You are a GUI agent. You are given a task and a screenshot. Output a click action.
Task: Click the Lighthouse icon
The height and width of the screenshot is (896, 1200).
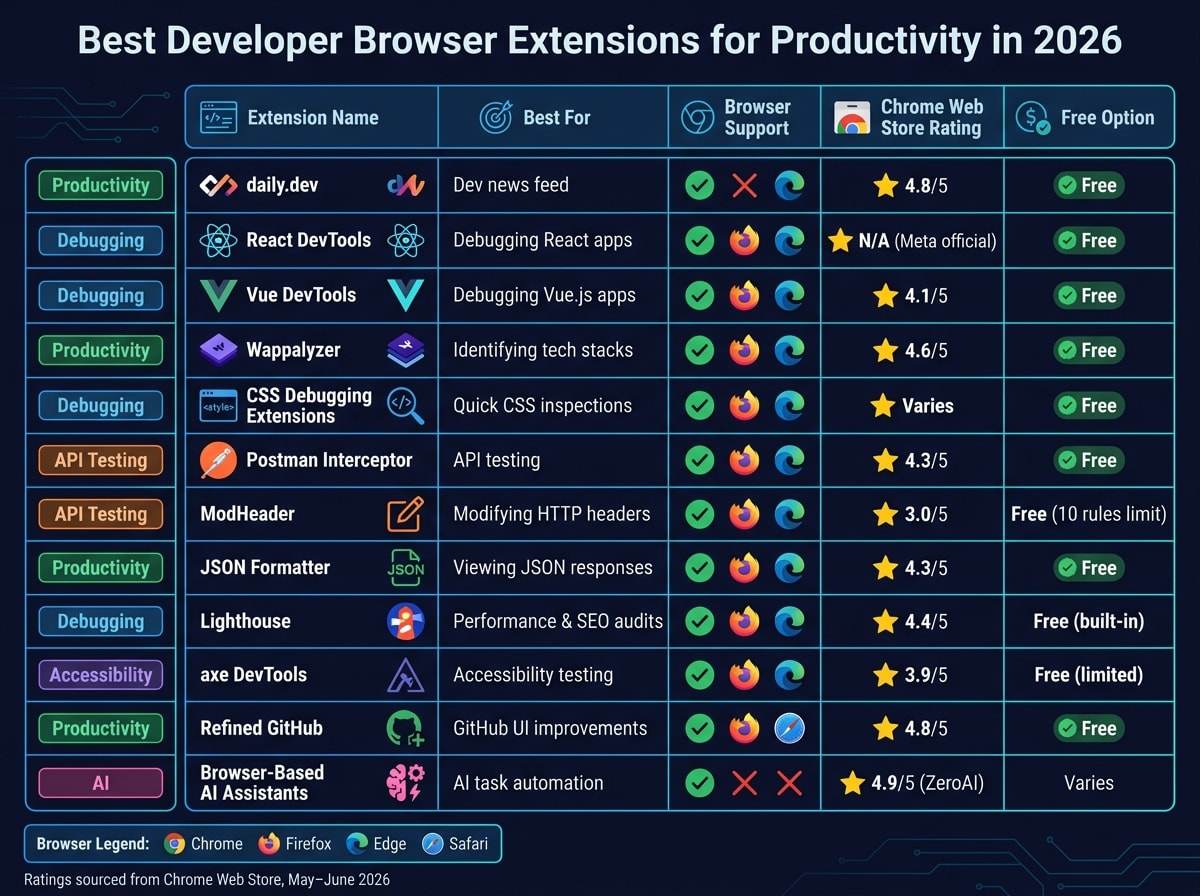click(406, 621)
